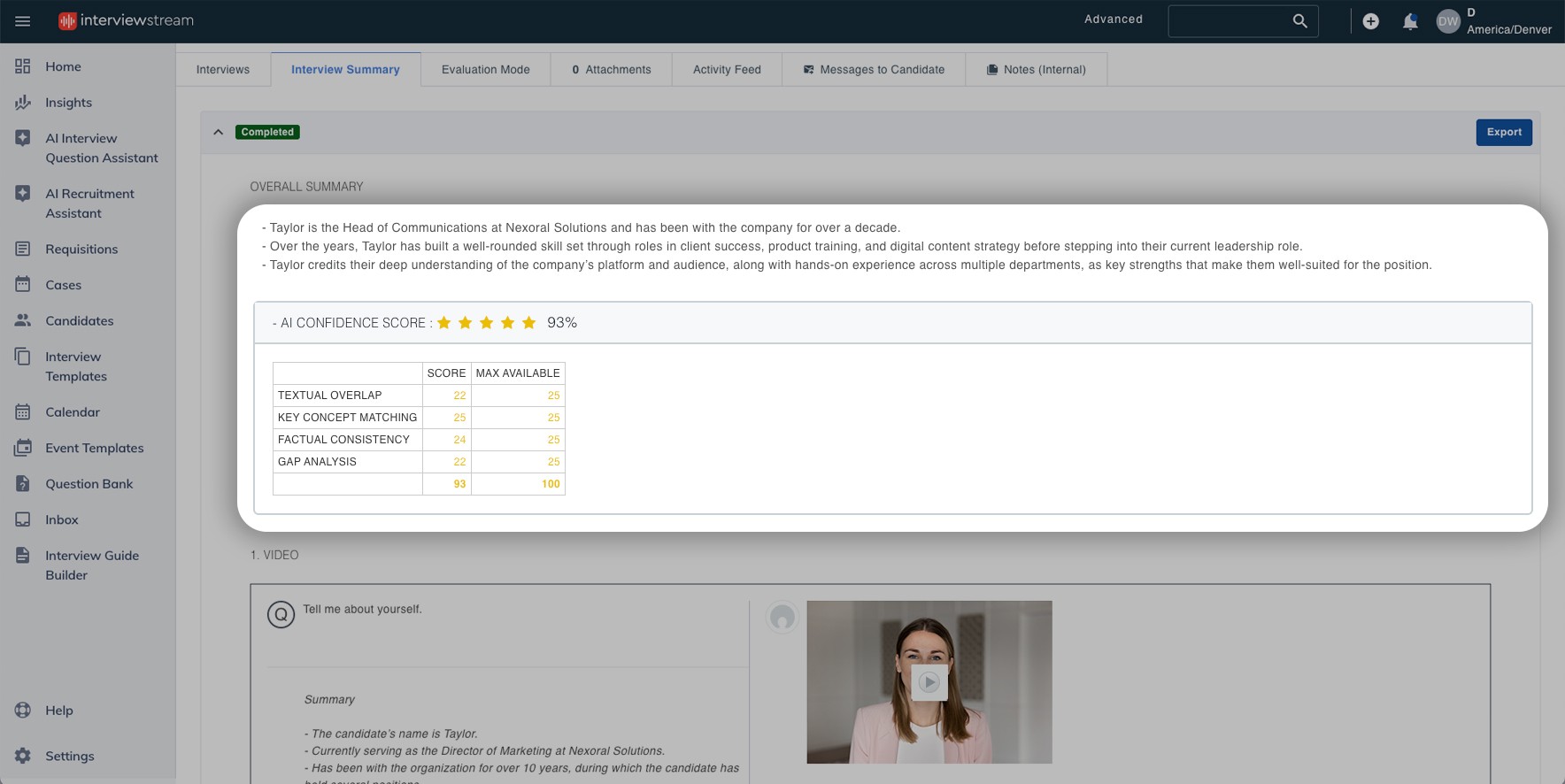Click the KEY CONCEPT MATCHING row label
Viewport: 1565px width, 784px height.
coord(347,418)
